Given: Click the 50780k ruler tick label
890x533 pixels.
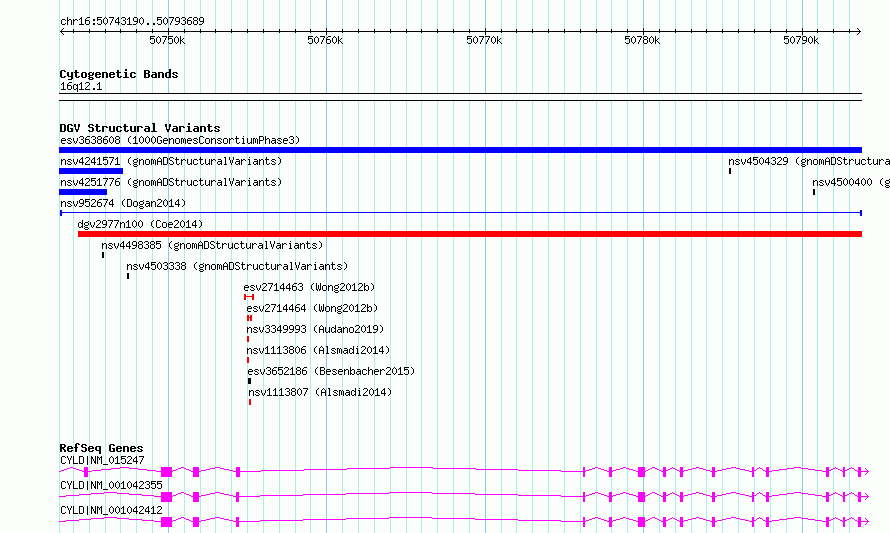Looking at the screenshot, I should (x=642, y=40).
